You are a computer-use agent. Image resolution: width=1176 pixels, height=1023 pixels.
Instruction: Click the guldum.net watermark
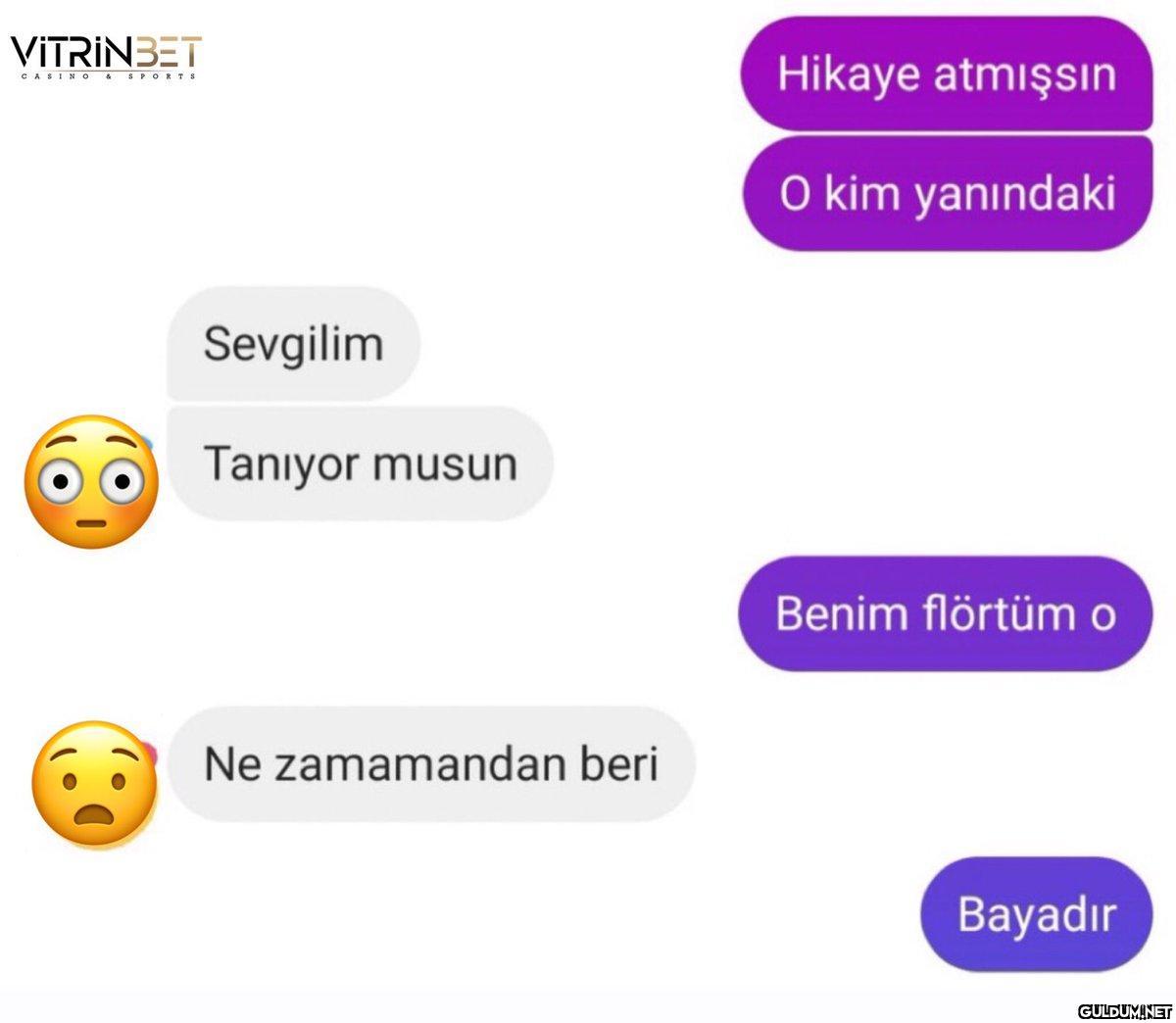pos(1125,1011)
